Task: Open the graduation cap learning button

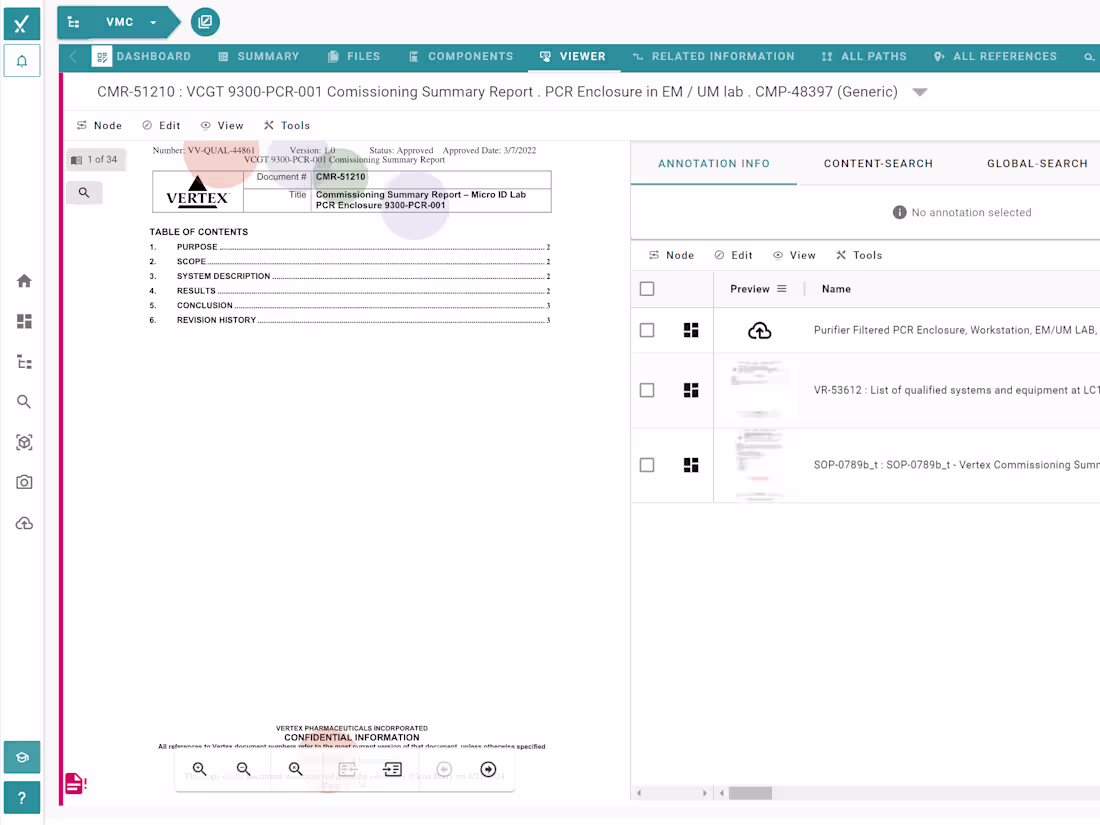Action: click(x=22, y=758)
